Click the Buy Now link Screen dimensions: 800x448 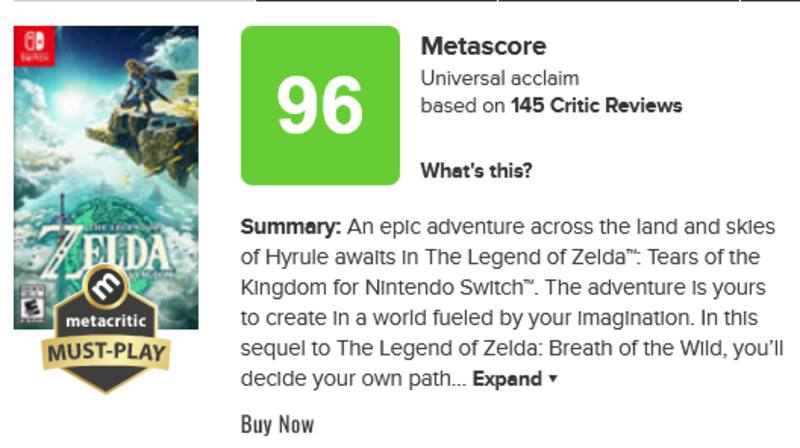click(277, 424)
